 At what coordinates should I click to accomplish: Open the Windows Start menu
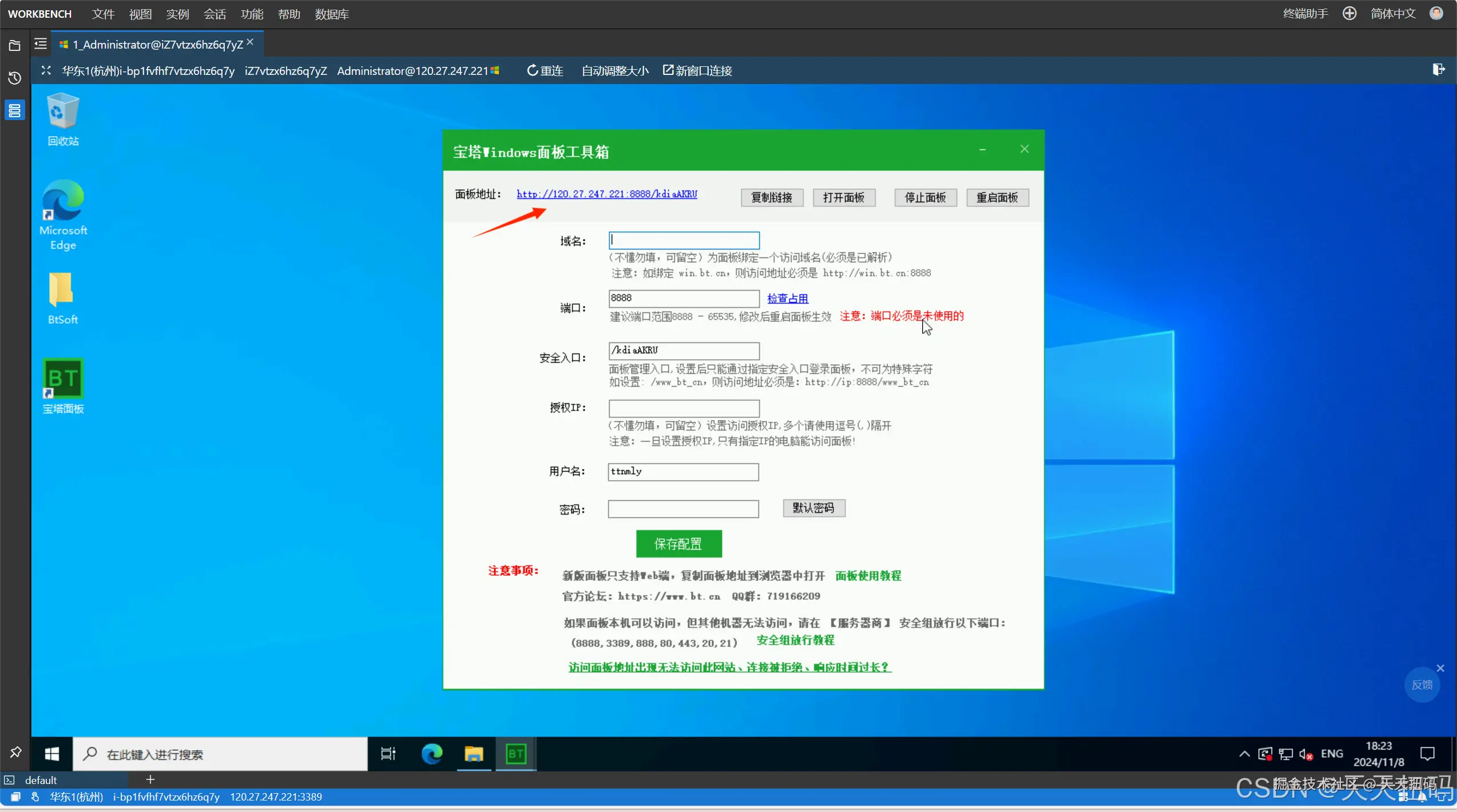coord(52,754)
